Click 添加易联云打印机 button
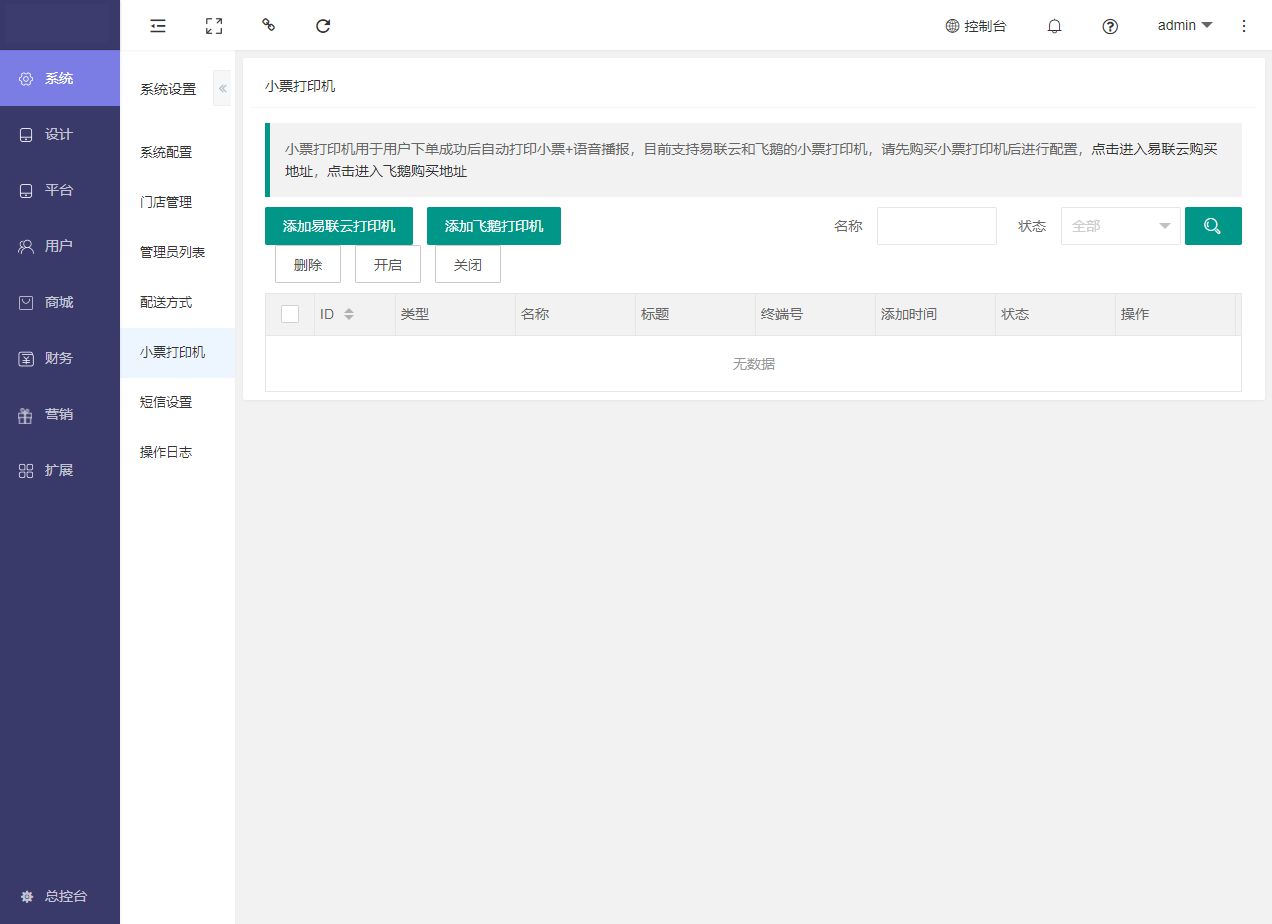Screen dimensions: 1272x924 pos(339,226)
